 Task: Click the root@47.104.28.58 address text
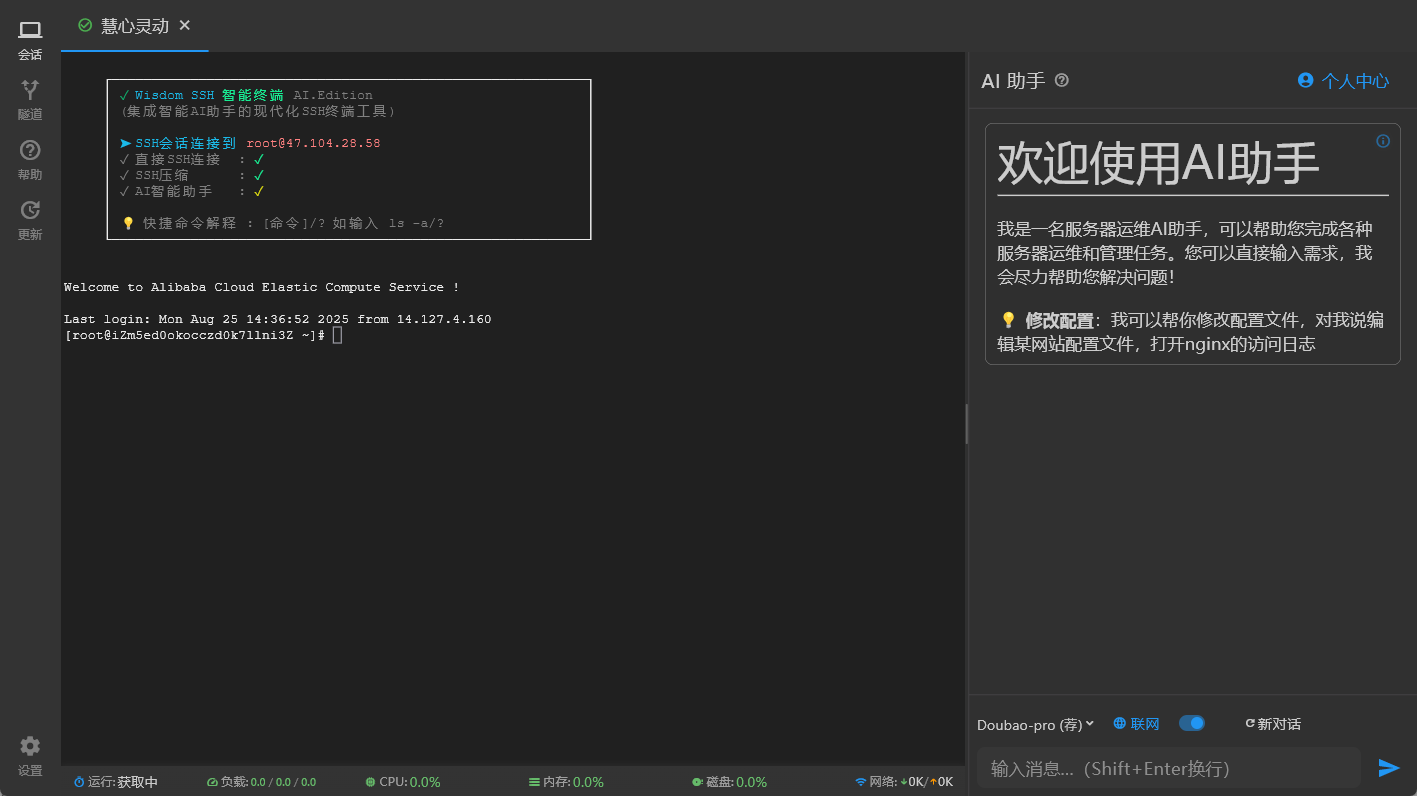pos(313,143)
